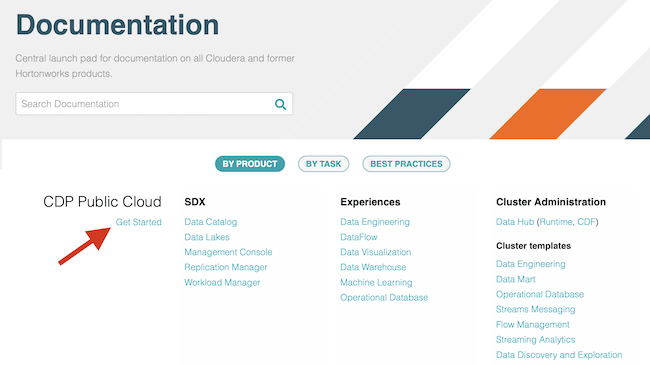Open the Get Started link
The height and width of the screenshot is (365, 650).
[138, 222]
